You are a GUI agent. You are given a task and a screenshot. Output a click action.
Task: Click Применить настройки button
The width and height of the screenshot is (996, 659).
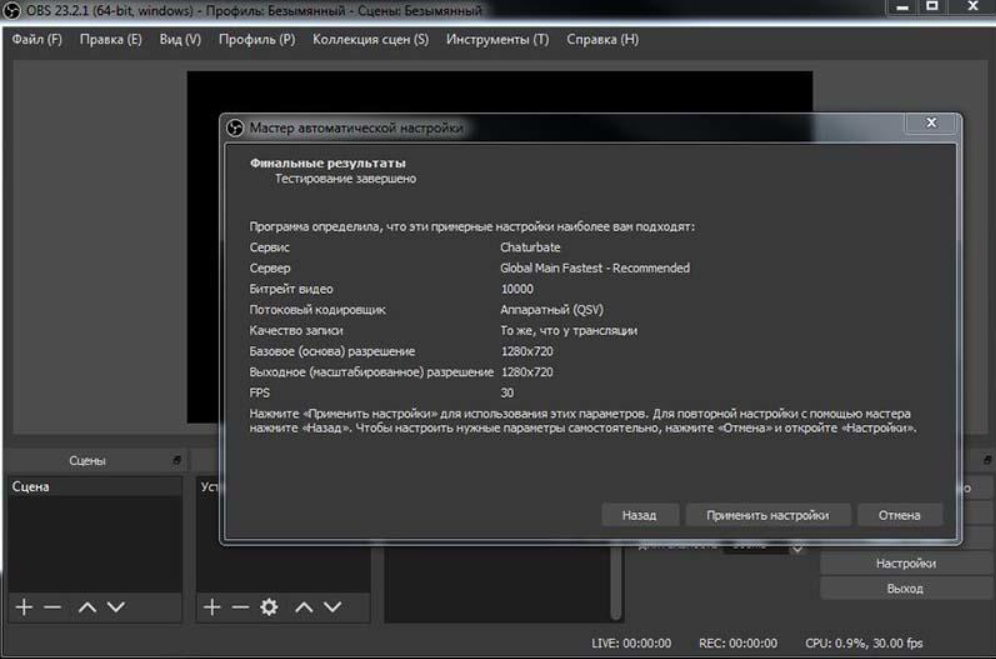tap(767, 515)
